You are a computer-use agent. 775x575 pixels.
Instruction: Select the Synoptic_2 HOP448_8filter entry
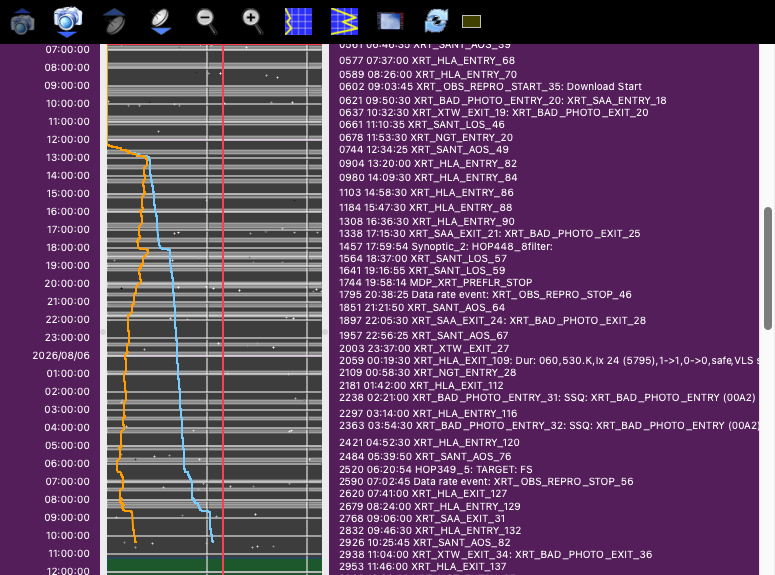coord(446,246)
